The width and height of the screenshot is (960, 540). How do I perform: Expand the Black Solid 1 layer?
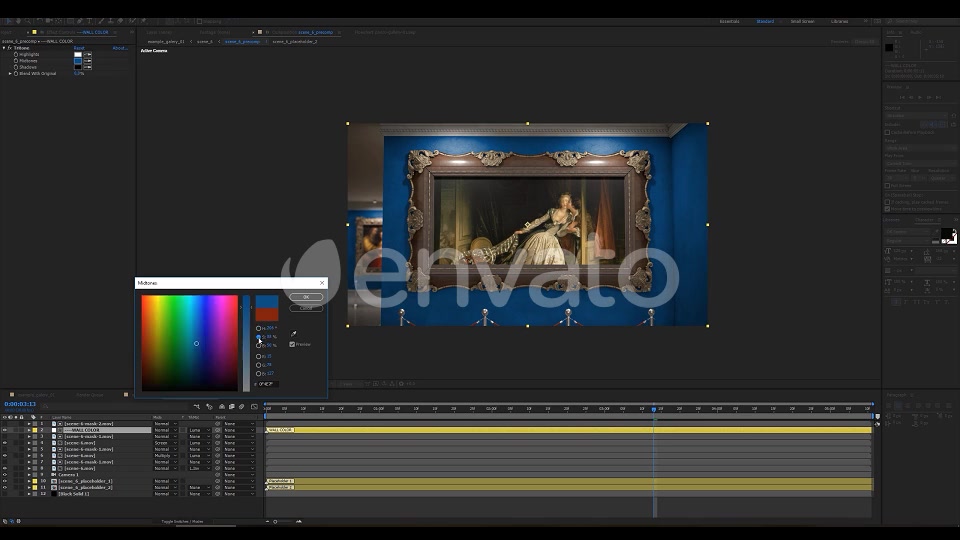(29, 493)
